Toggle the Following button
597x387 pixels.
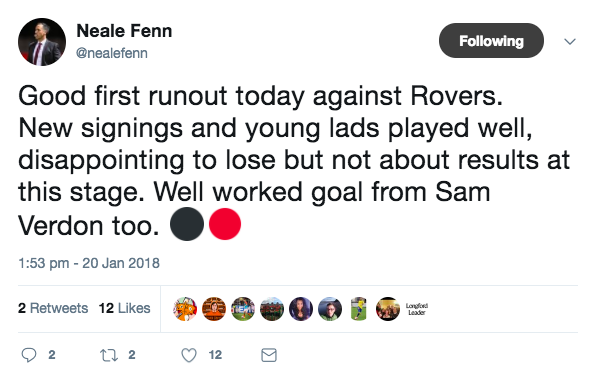(x=491, y=41)
